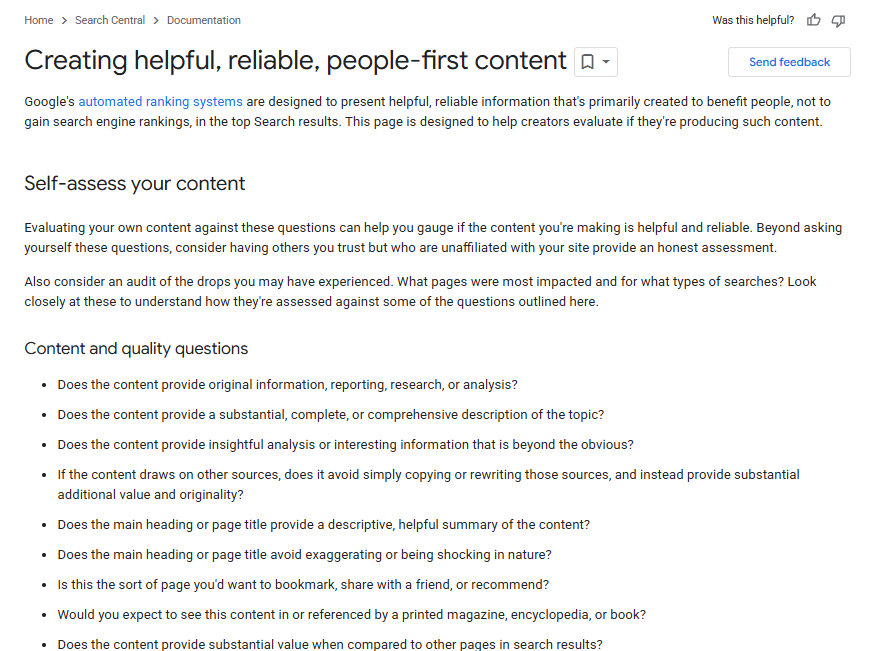
Task: Click the thumbs down not helpful icon
Action: coord(838,21)
